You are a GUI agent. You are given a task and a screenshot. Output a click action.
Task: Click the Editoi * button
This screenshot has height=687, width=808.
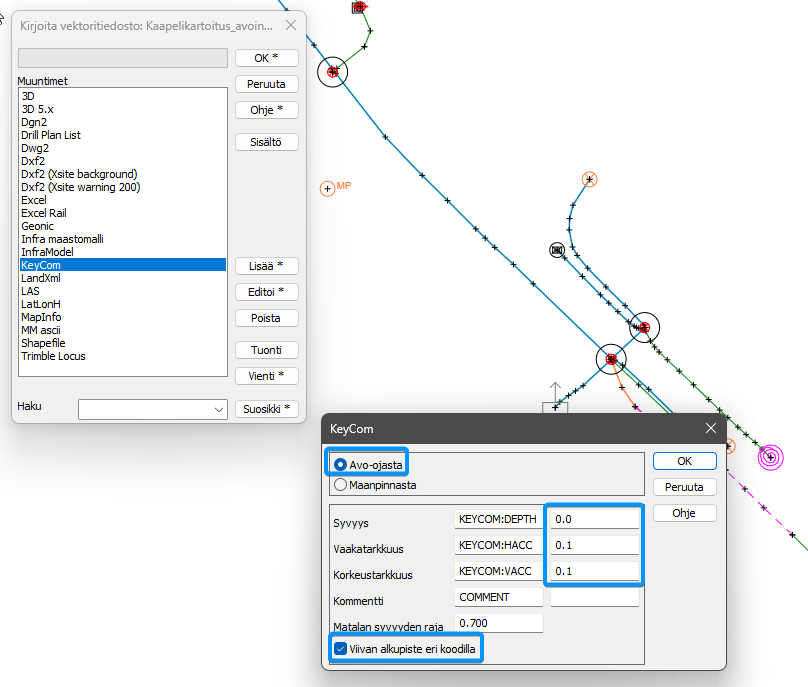click(x=267, y=292)
